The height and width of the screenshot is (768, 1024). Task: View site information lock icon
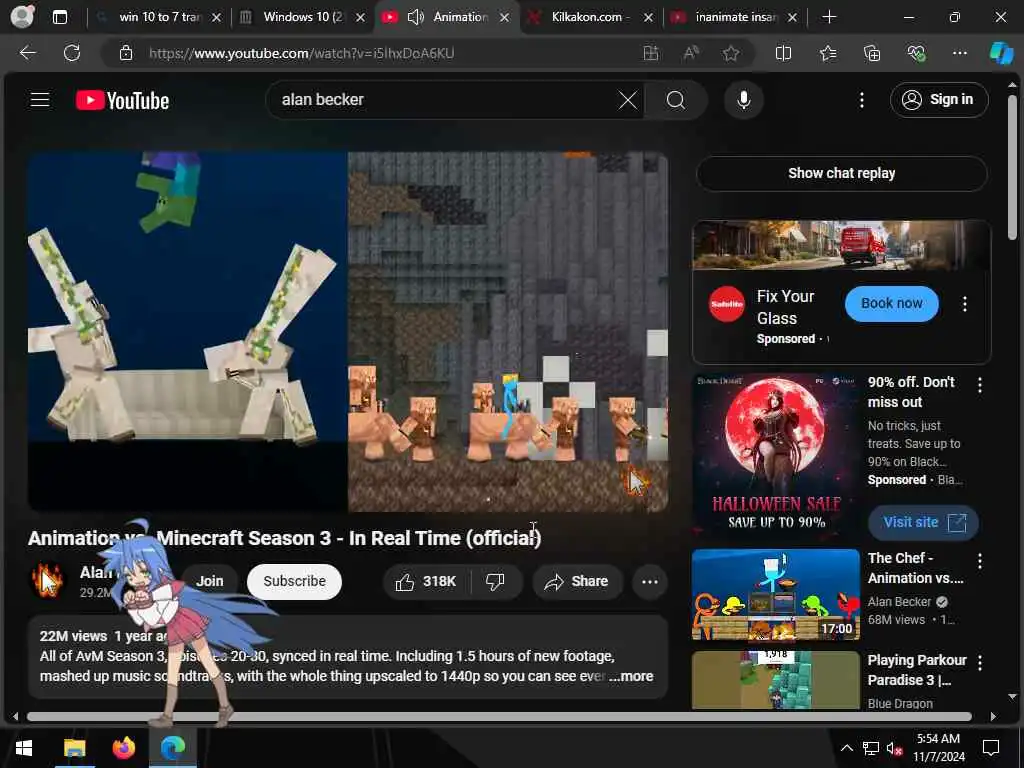point(126,53)
